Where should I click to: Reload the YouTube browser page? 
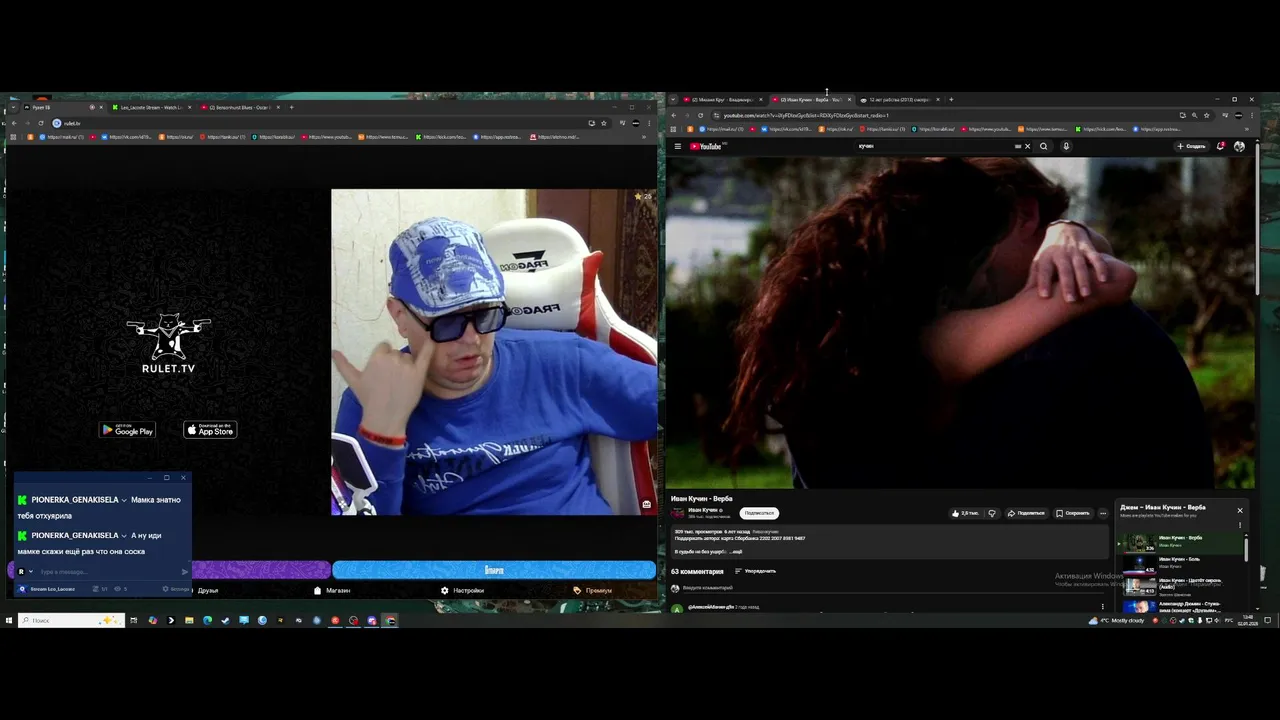click(700, 115)
